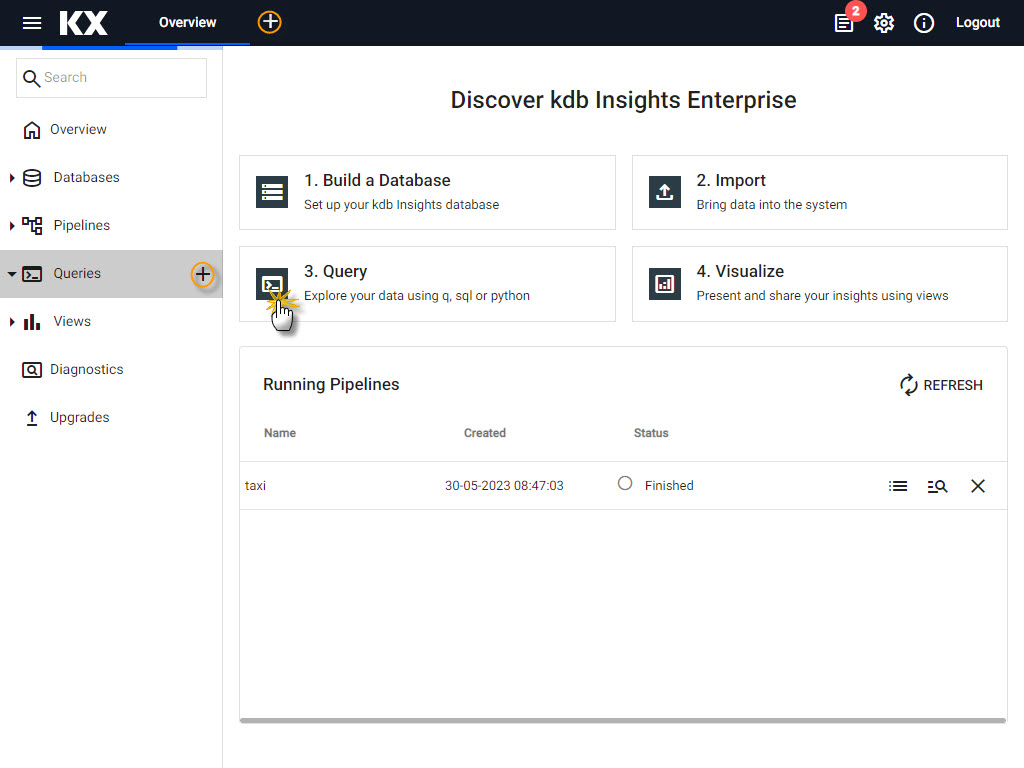Switch to the Overview tab

click(187, 22)
